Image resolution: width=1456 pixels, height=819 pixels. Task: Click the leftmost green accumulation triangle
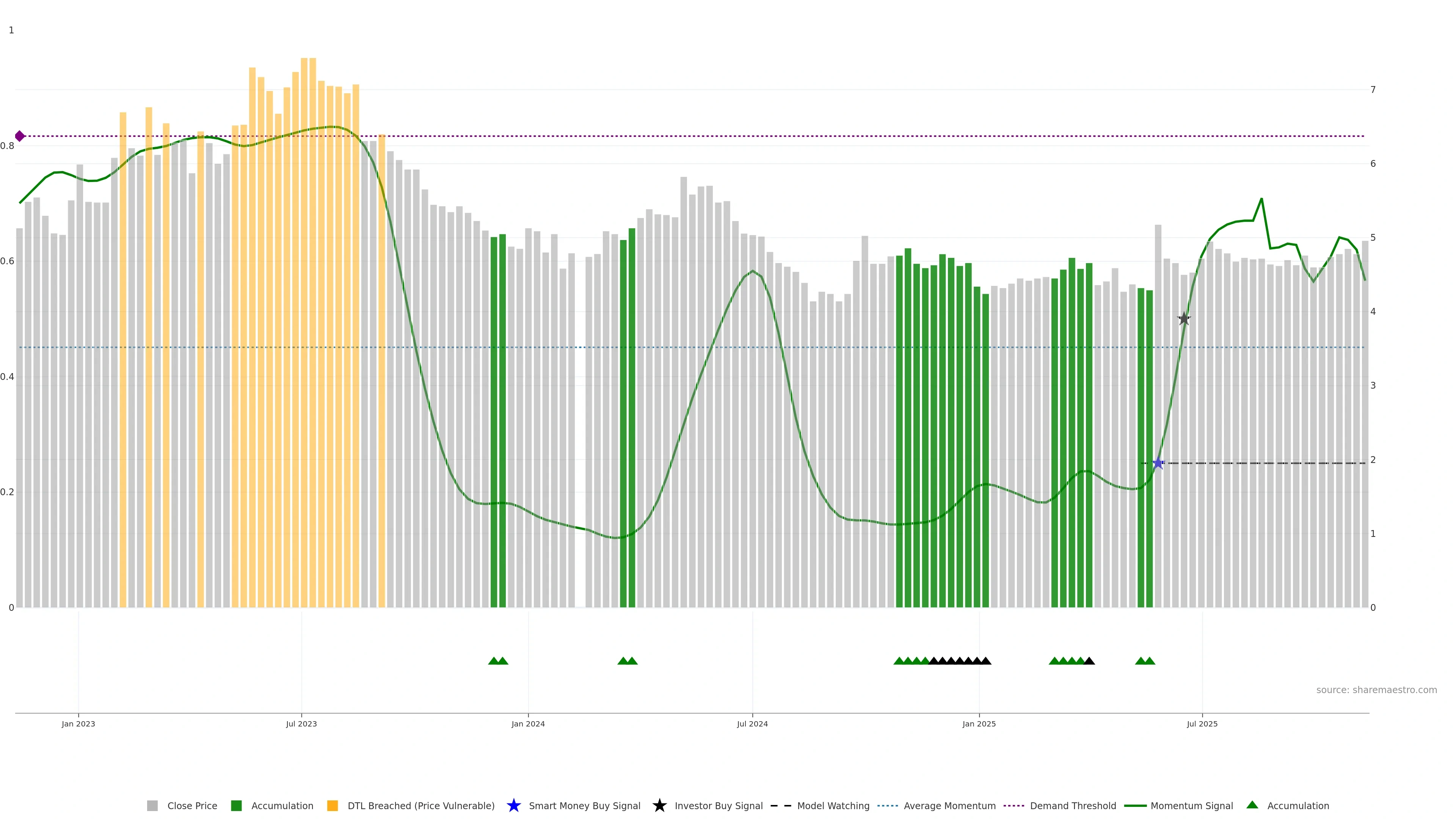493,661
